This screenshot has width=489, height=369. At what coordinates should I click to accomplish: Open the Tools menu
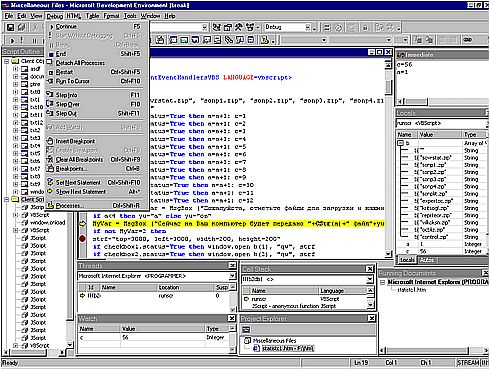pos(130,16)
